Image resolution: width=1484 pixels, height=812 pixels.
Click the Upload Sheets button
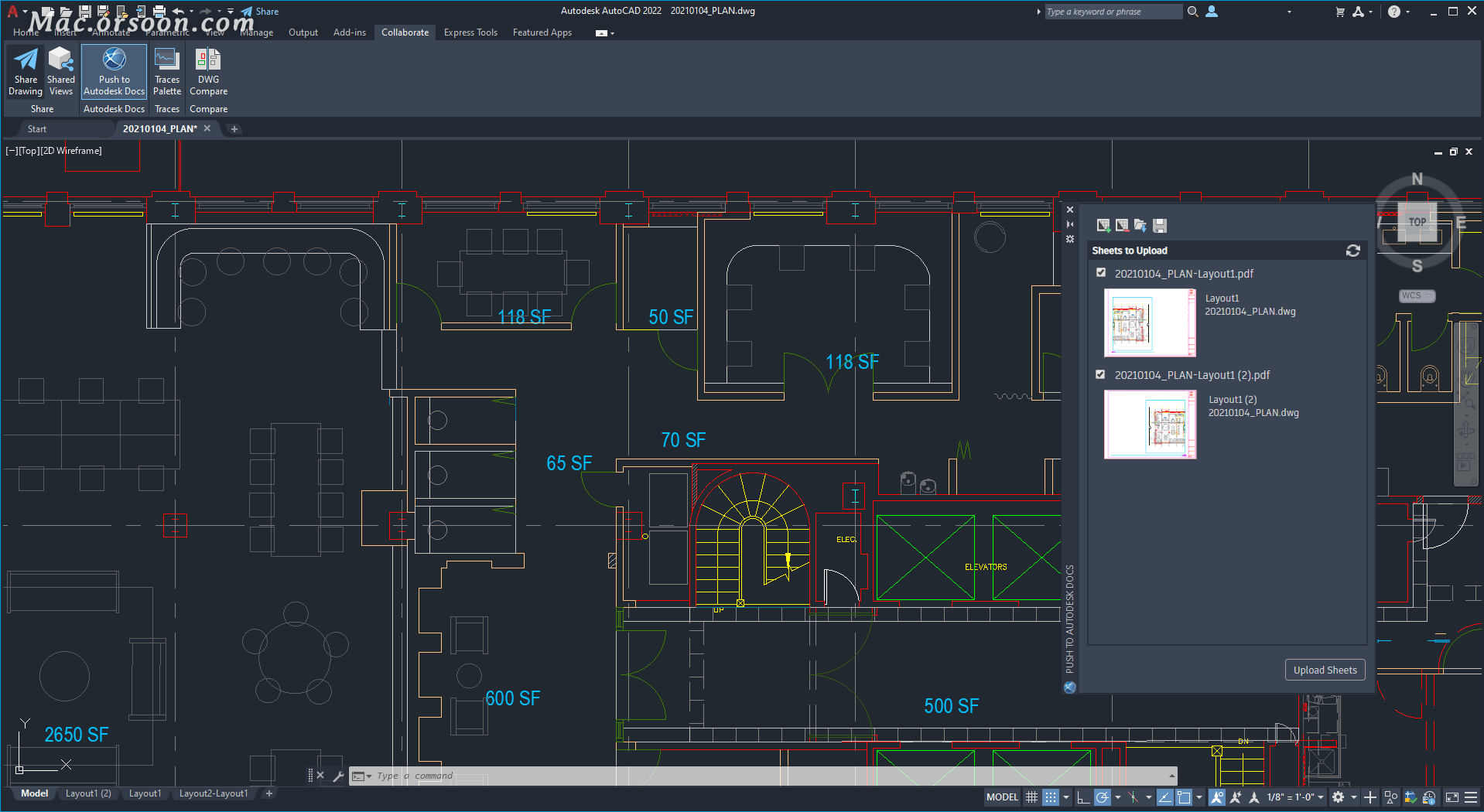[1325, 670]
